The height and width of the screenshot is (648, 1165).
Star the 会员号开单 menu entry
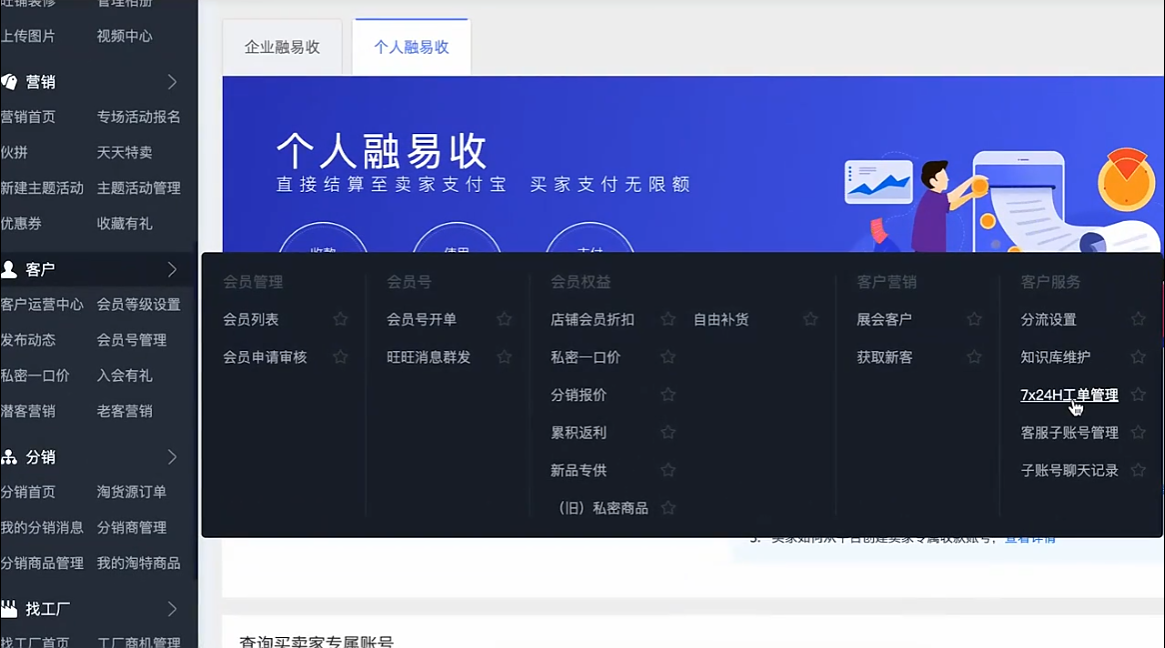click(x=504, y=320)
